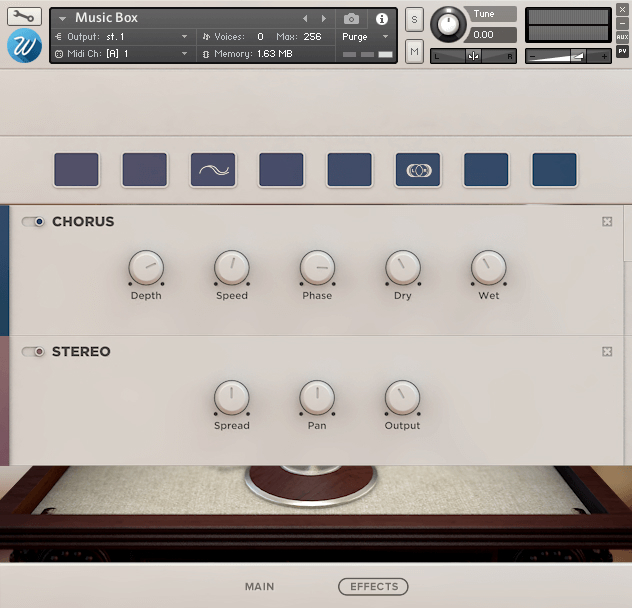Click the minus at volume slider start

532,56
